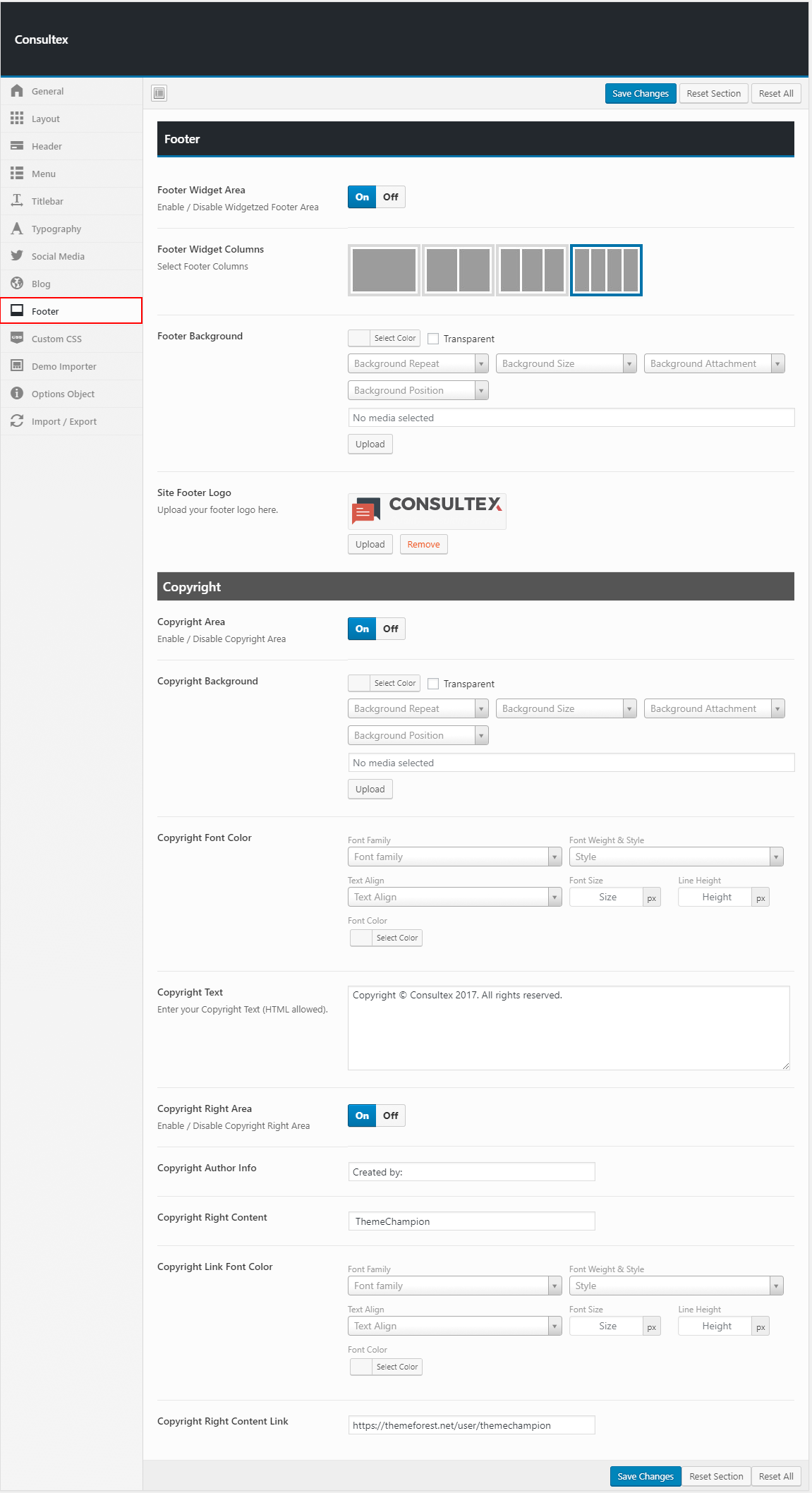This screenshot has width=812, height=1493.
Task: Click the expand all sections icon
Action: (x=159, y=93)
